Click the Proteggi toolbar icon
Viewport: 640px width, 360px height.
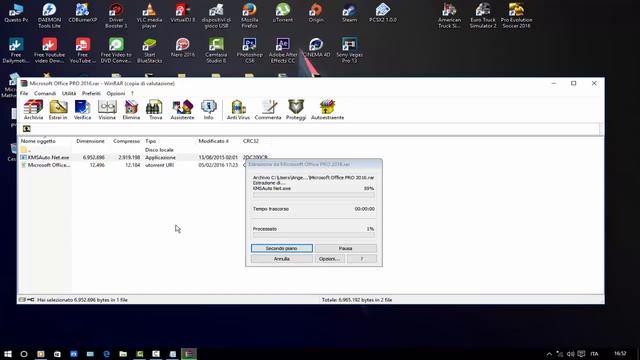point(296,110)
